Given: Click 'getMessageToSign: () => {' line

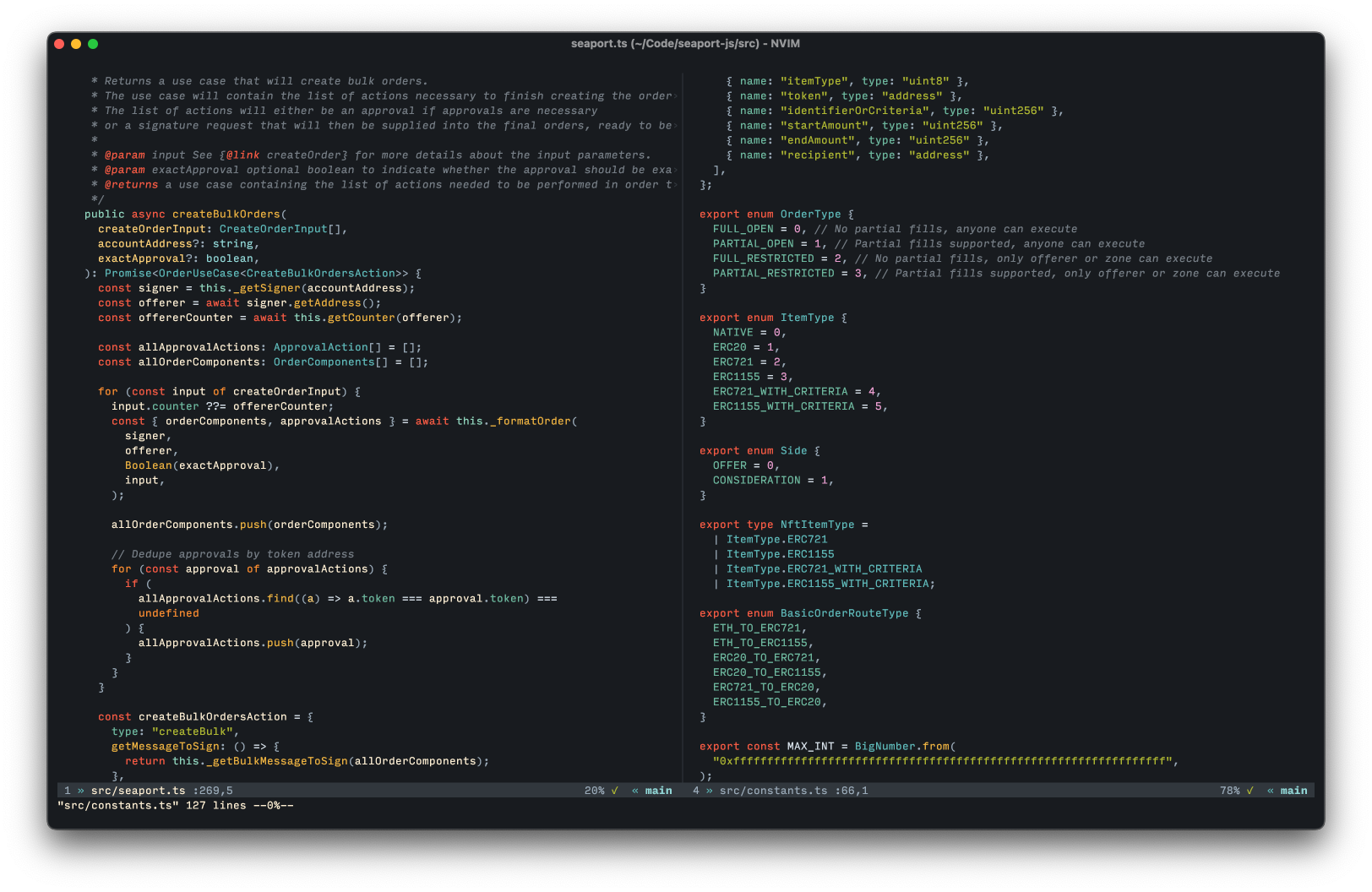Looking at the screenshot, I should pos(196,747).
